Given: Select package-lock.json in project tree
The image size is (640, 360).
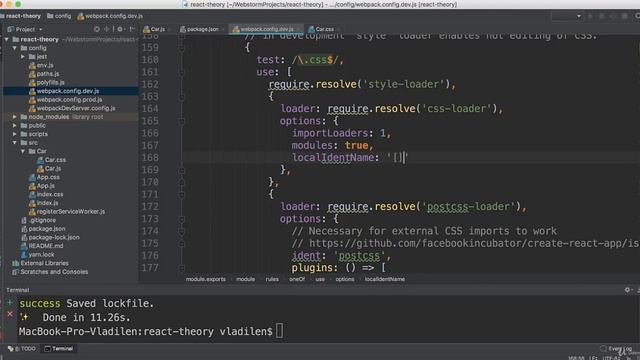Looking at the screenshot, I should tap(50, 237).
